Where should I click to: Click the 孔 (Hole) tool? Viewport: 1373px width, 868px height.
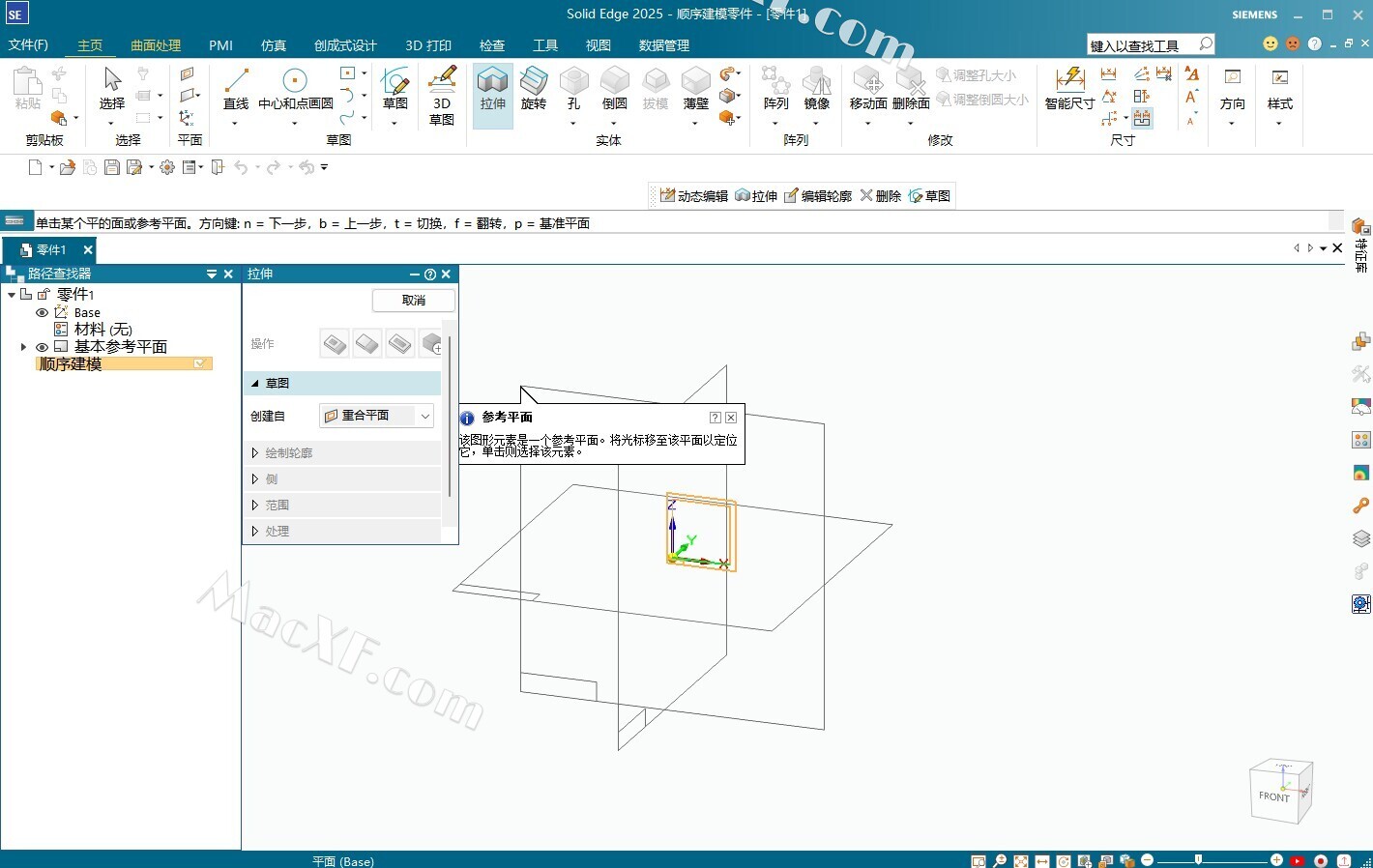pos(573,89)
